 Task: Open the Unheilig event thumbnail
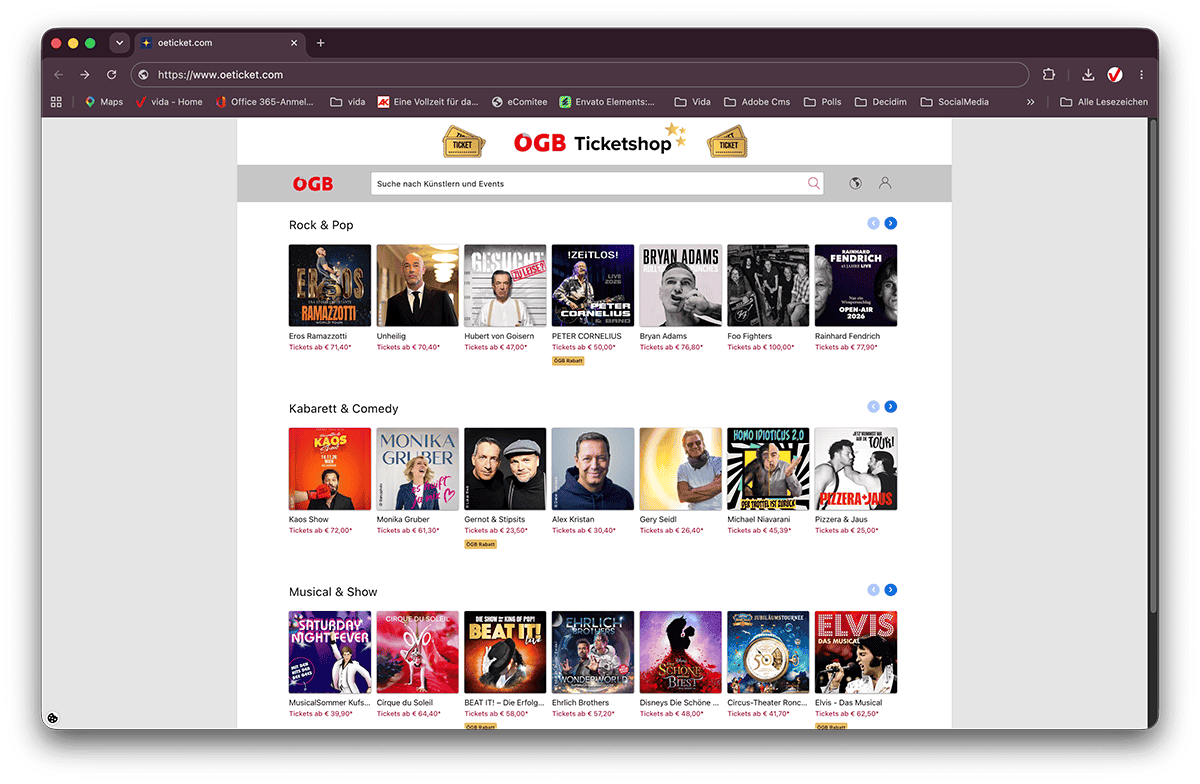(x=417, y=285)
